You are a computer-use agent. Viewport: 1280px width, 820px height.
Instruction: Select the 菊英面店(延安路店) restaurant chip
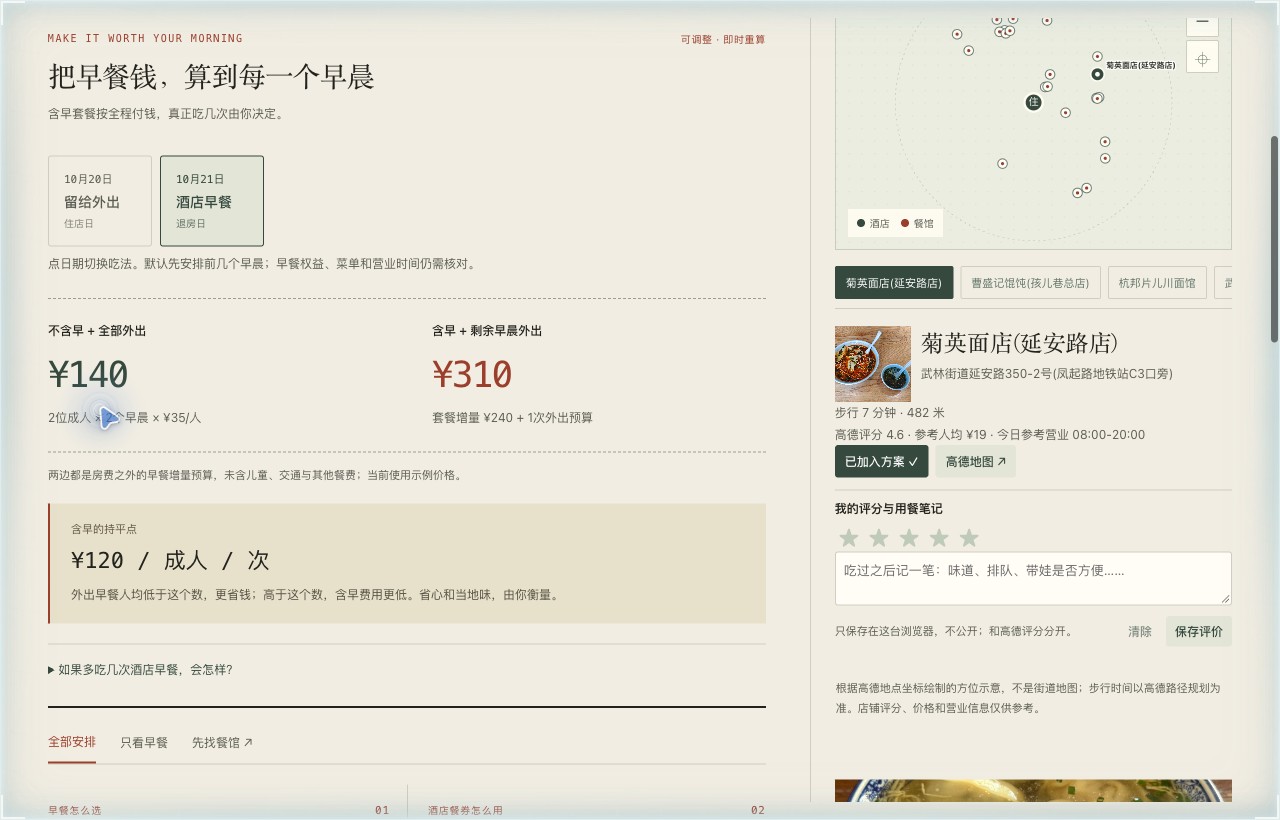[894, 283]
